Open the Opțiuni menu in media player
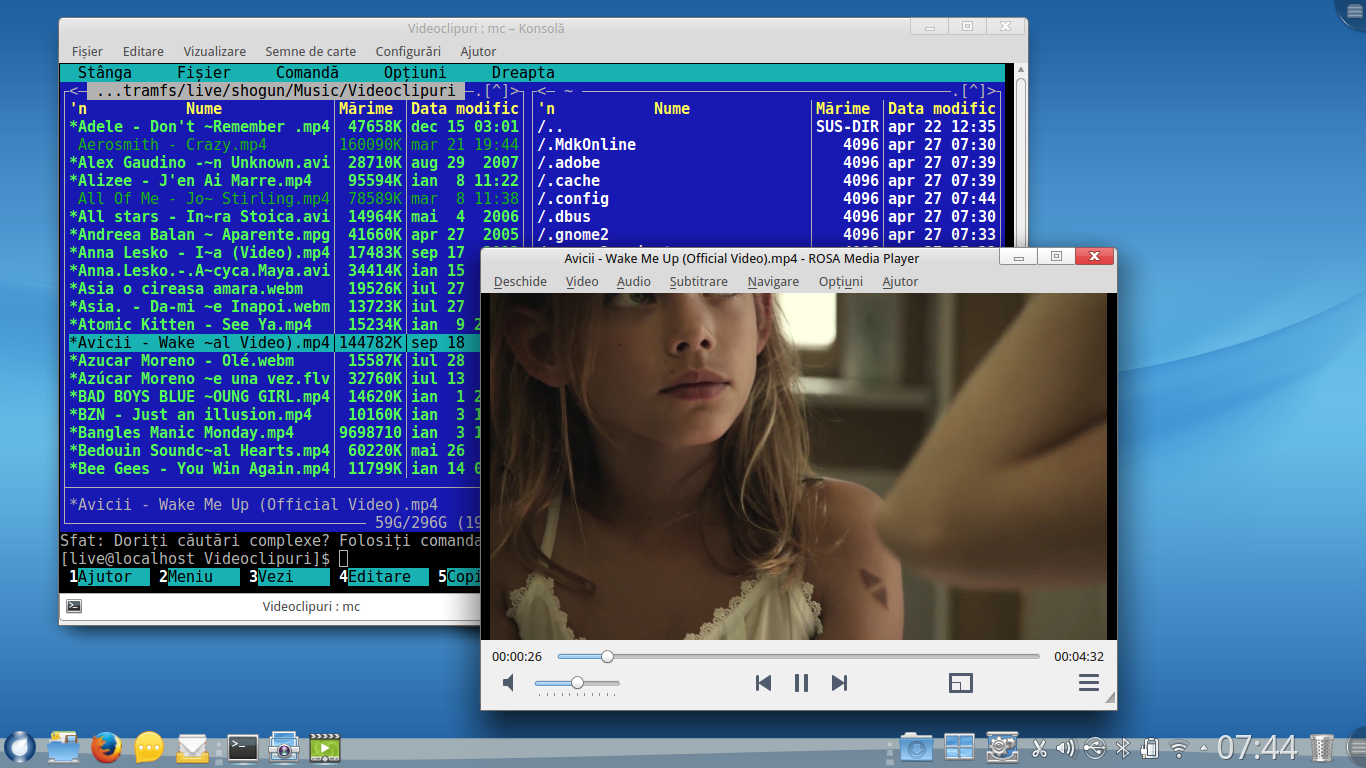The width and height of the screenshot is (1366, 768). click(841, 282)
